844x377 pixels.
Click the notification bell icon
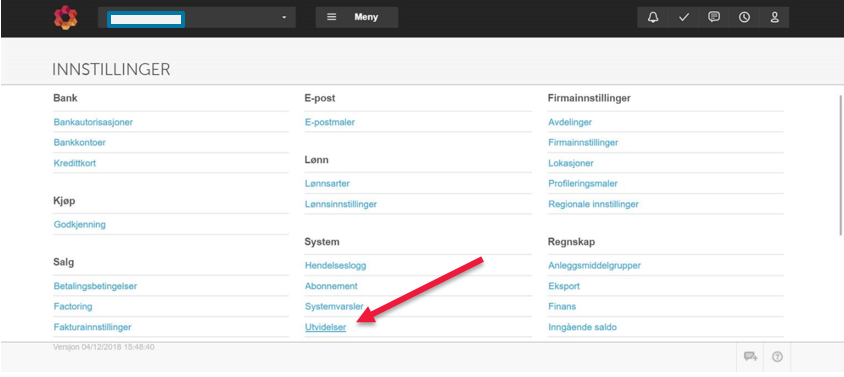(x=653, y=17)
